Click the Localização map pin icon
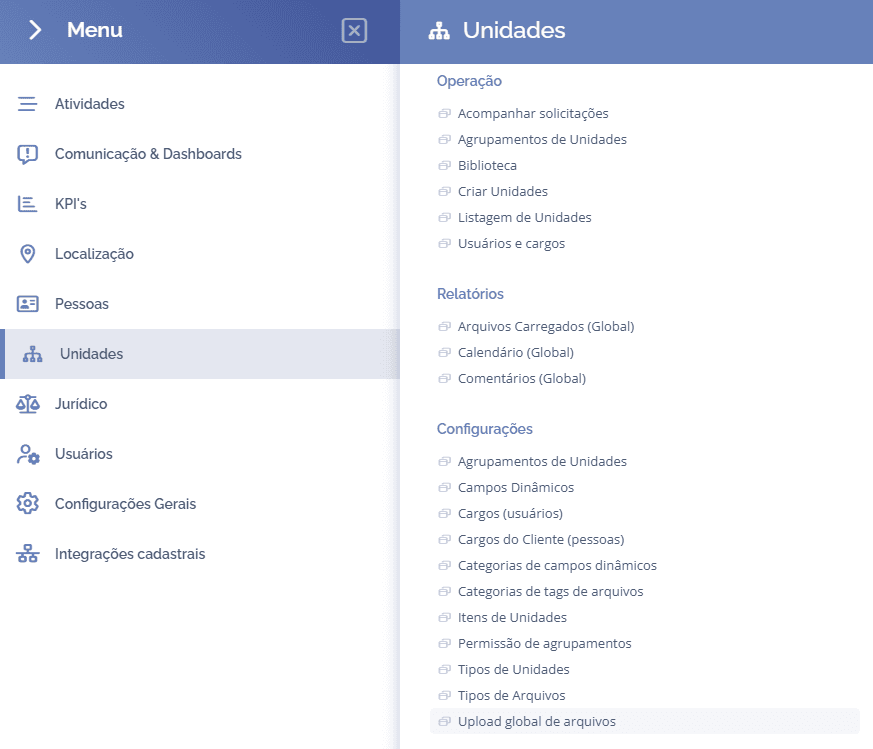Screen dimensions: 873x749 (27, 254)
